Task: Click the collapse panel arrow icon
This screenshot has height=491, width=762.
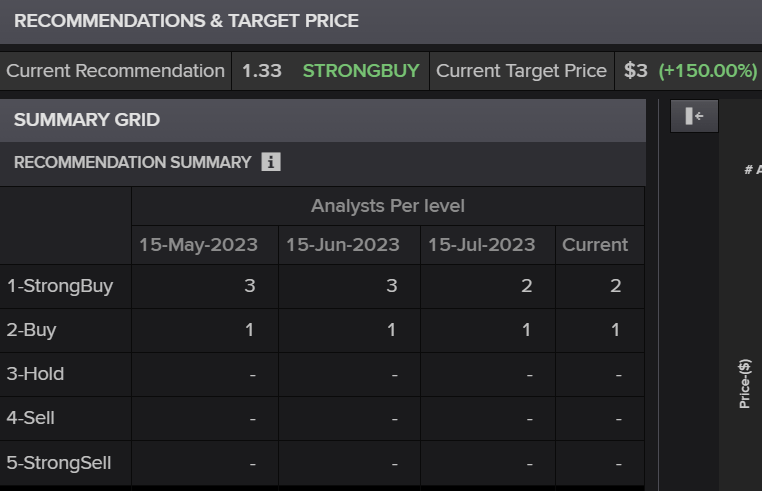Action: pyautogui.click(x=694, y=117)
